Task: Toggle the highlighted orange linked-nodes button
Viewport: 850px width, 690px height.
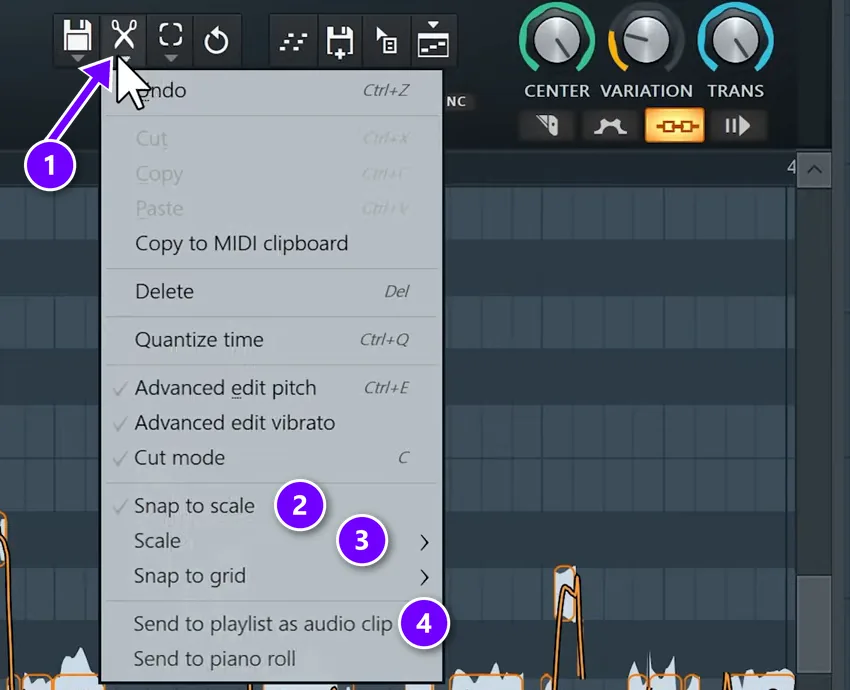Action: point(674,126)
